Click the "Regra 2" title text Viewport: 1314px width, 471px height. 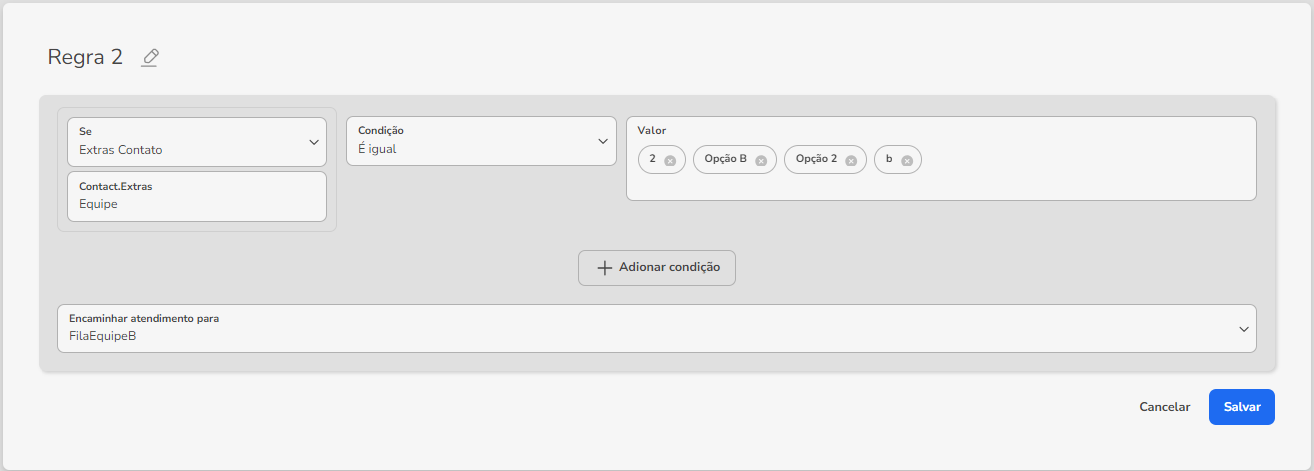[x=85, y=58]
